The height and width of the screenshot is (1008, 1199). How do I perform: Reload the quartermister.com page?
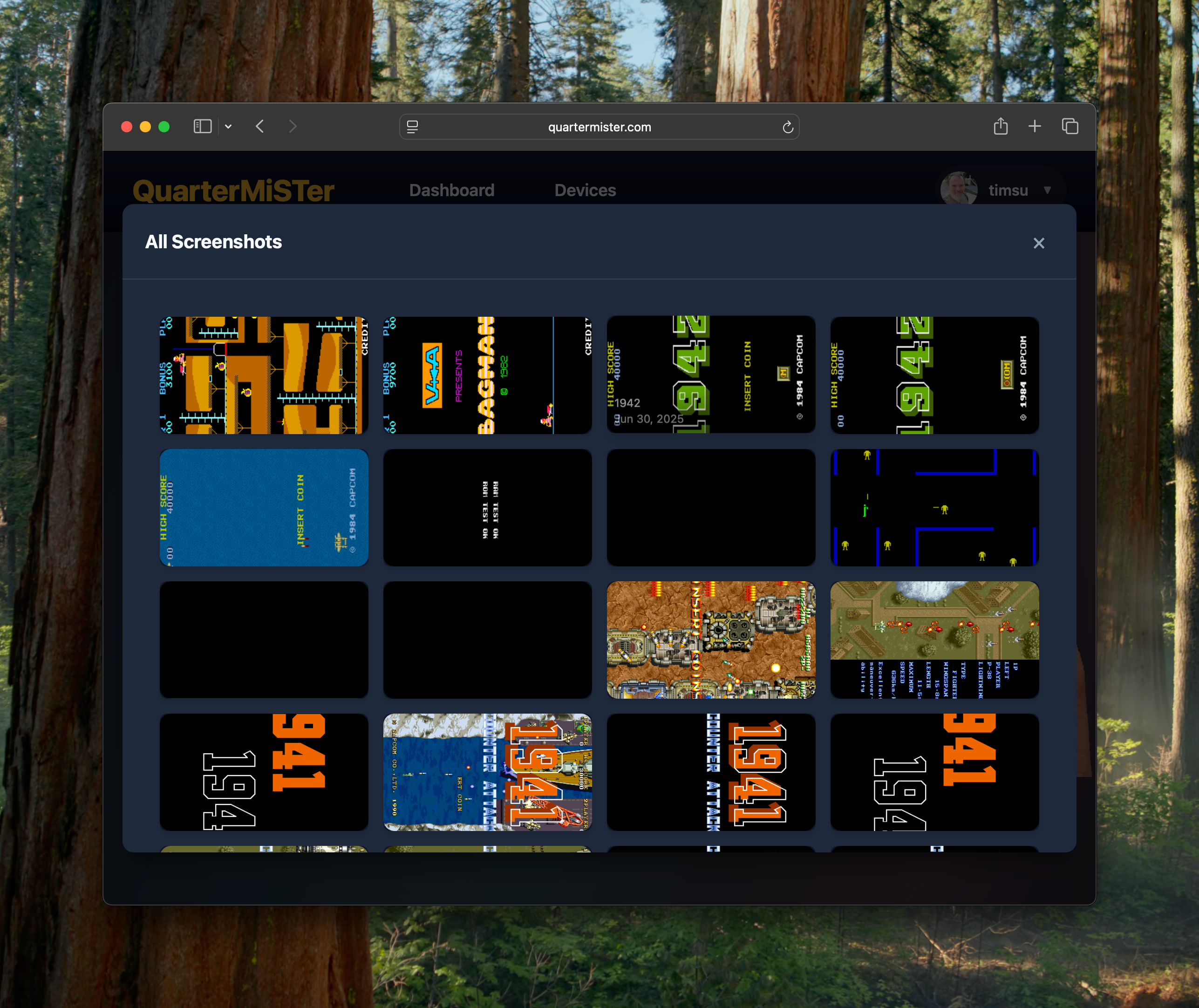click(x=788, y=127)
